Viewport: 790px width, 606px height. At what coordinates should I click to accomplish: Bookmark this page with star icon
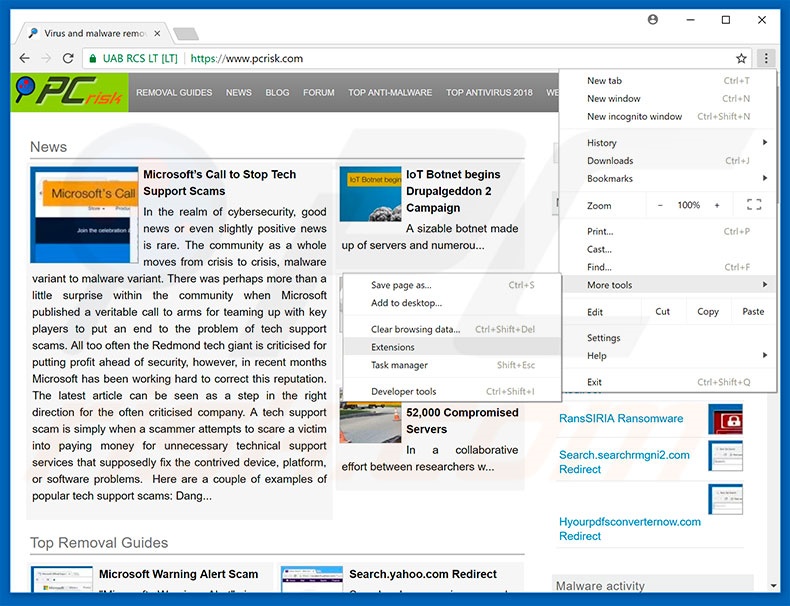[x=741, y=58]
